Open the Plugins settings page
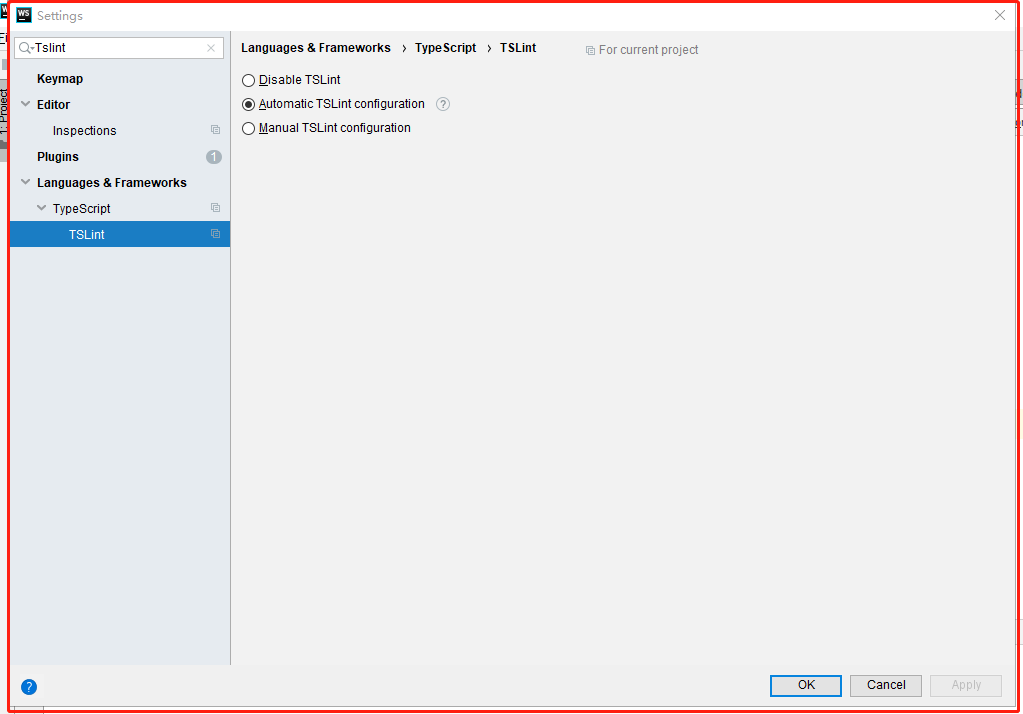The height and width of the screenshot is (714, 1023). pyautogui.click(x=58, y=157)
